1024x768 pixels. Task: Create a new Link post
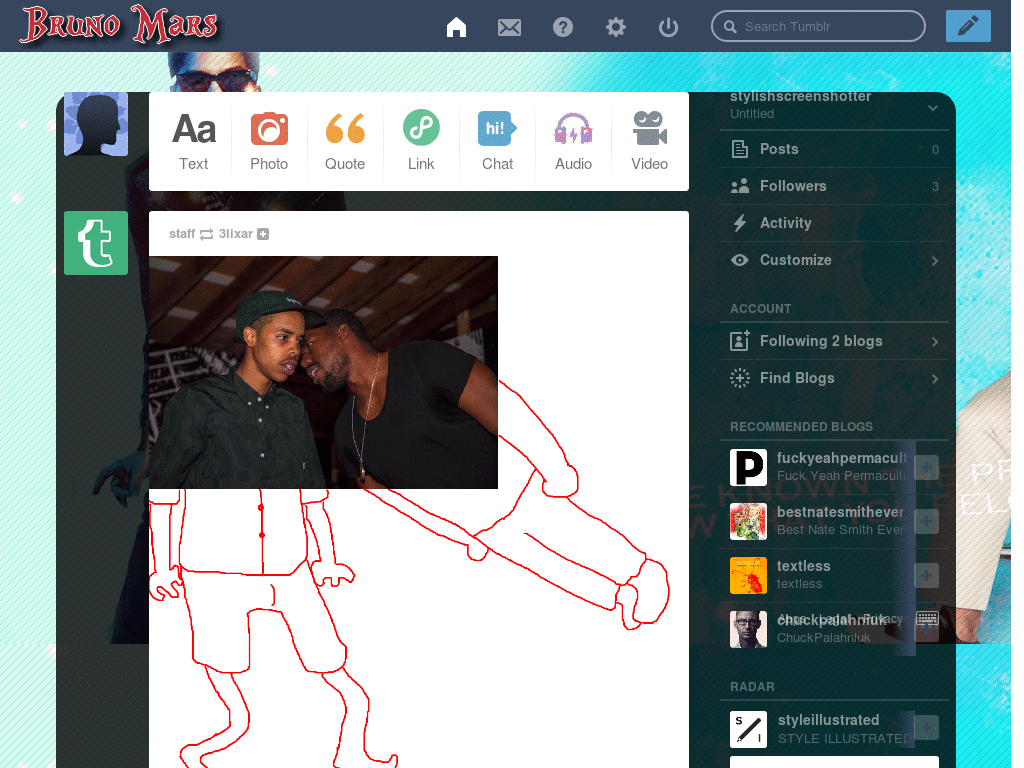coord(421,141)
